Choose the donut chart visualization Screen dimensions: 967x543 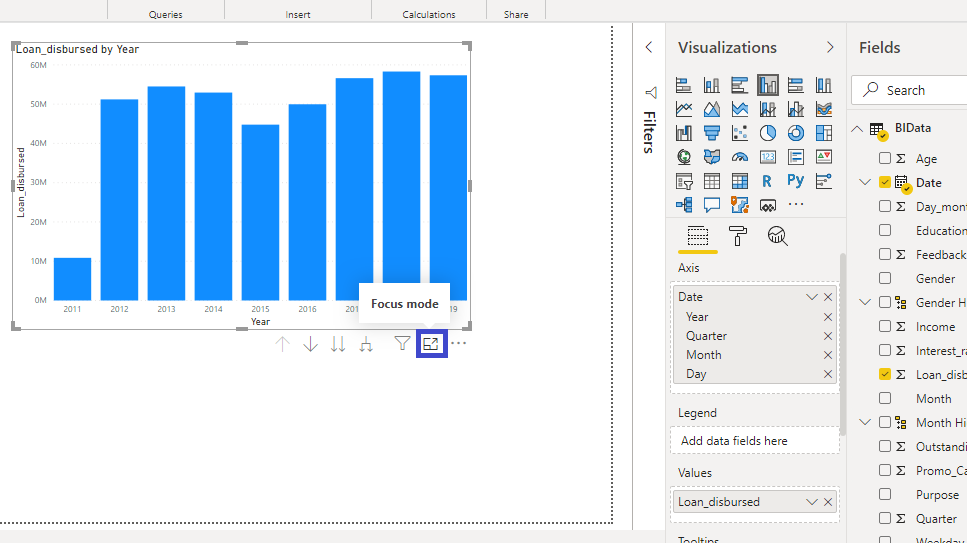pyautogui.click(x=796, y=133)
